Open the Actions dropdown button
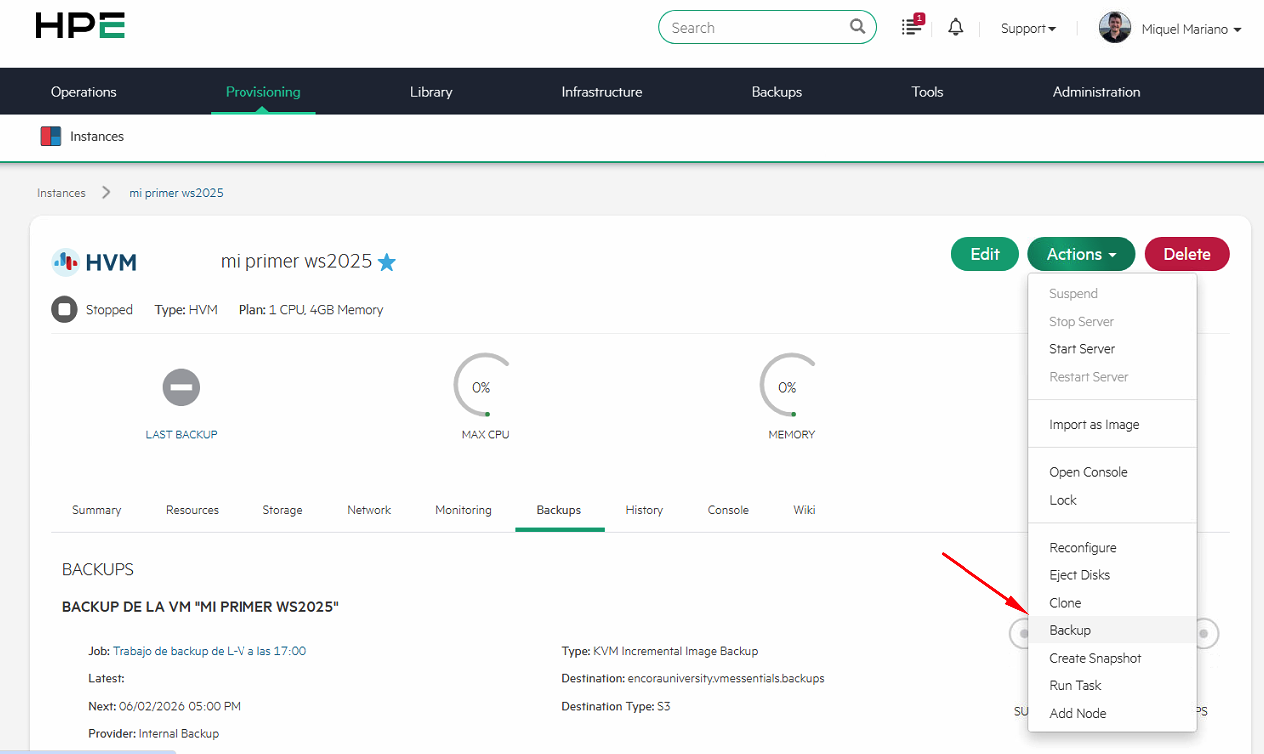 point(1080,254)
